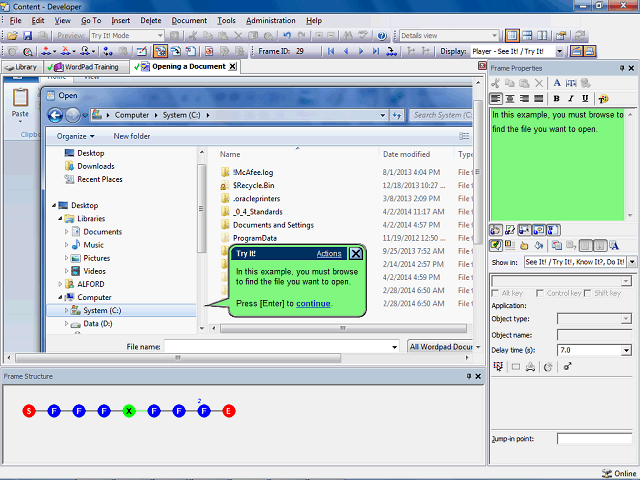Go to the next frame
The width and height of the screenshot is (640, 480).
[x=361, y=51]
